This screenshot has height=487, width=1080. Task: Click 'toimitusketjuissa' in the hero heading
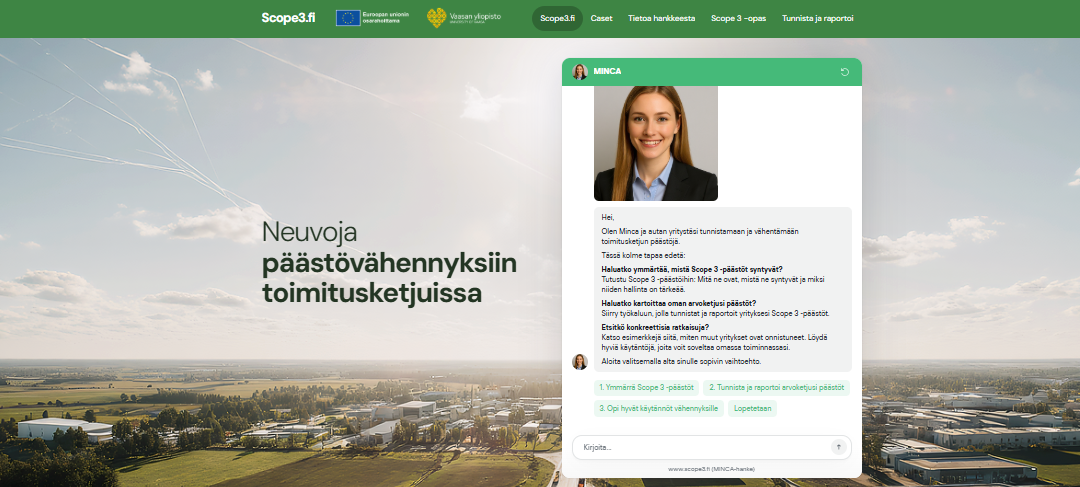click(x=372, y=293)
